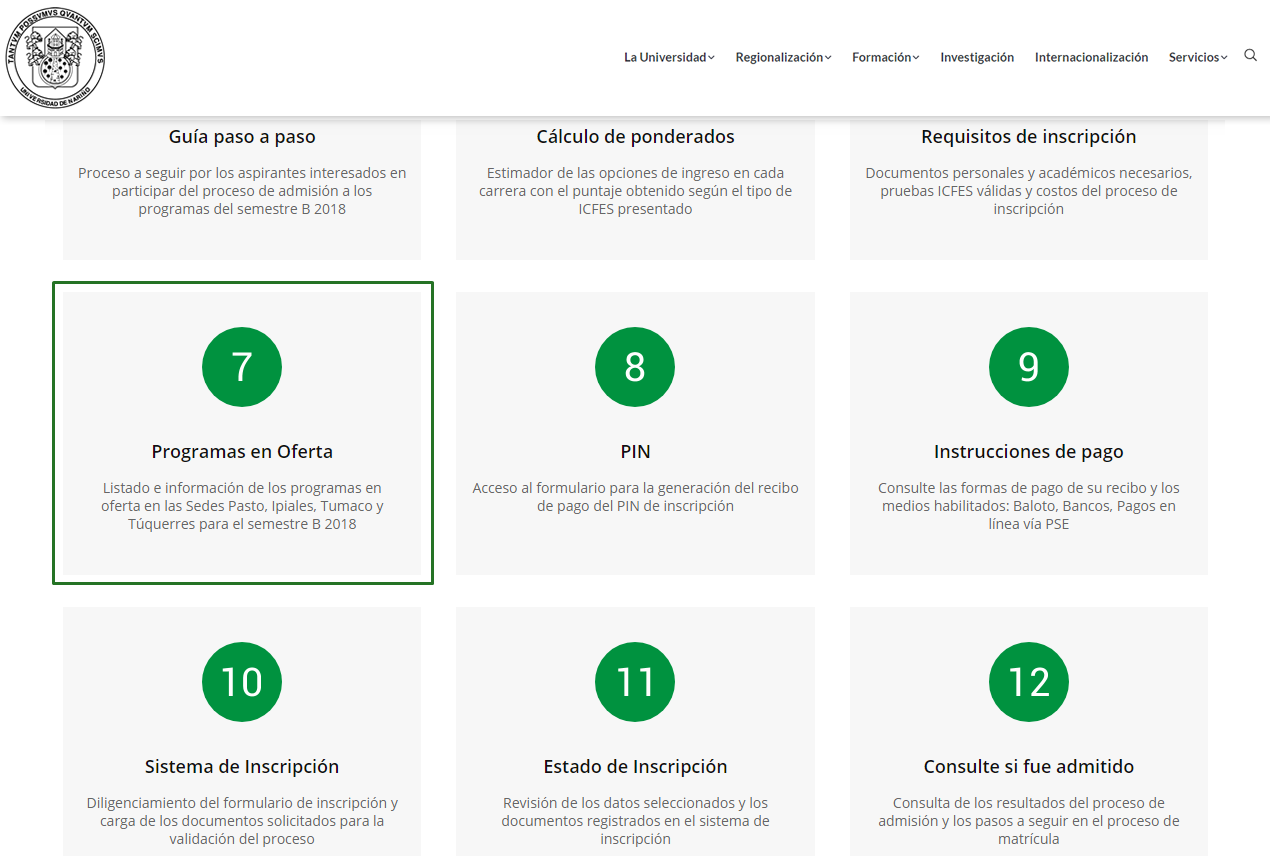Open the Guía paso a paso heading
The image size is (1270, 856).
point(242,136)
